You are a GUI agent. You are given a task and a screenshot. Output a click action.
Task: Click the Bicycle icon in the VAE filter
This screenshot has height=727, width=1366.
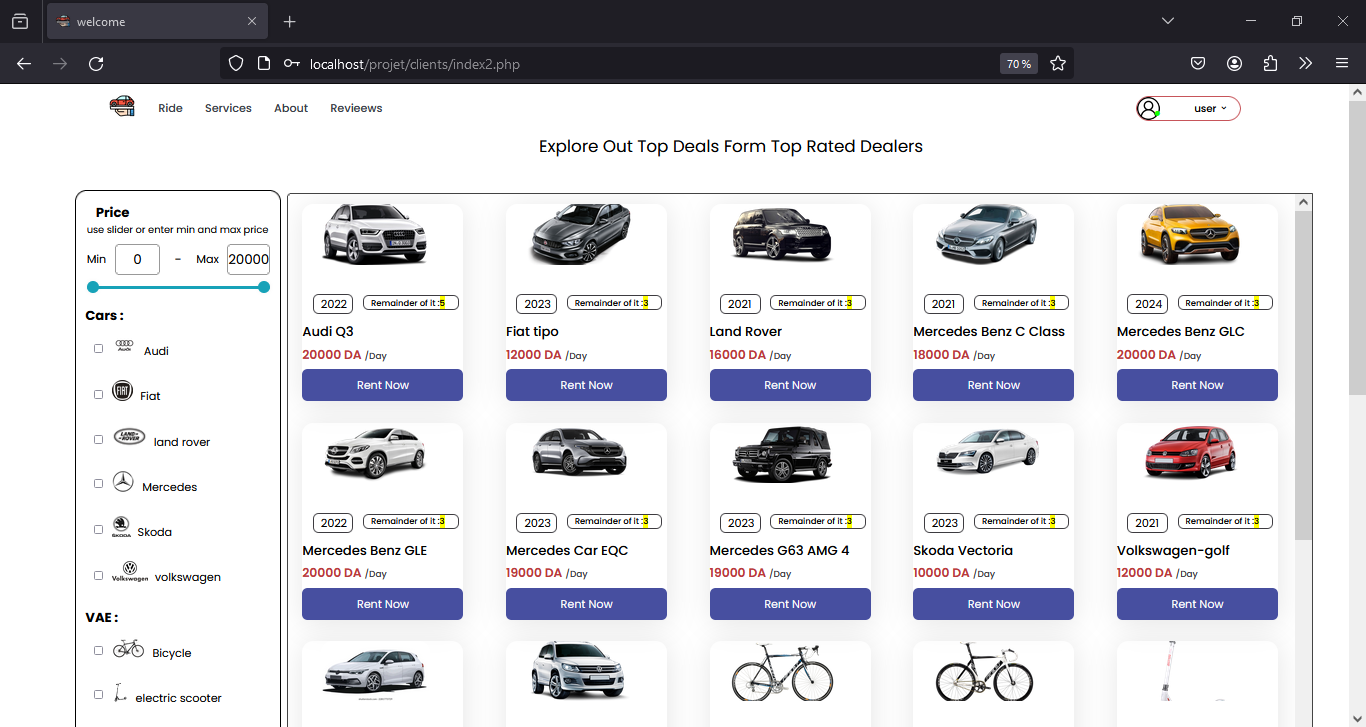point(128,648)
